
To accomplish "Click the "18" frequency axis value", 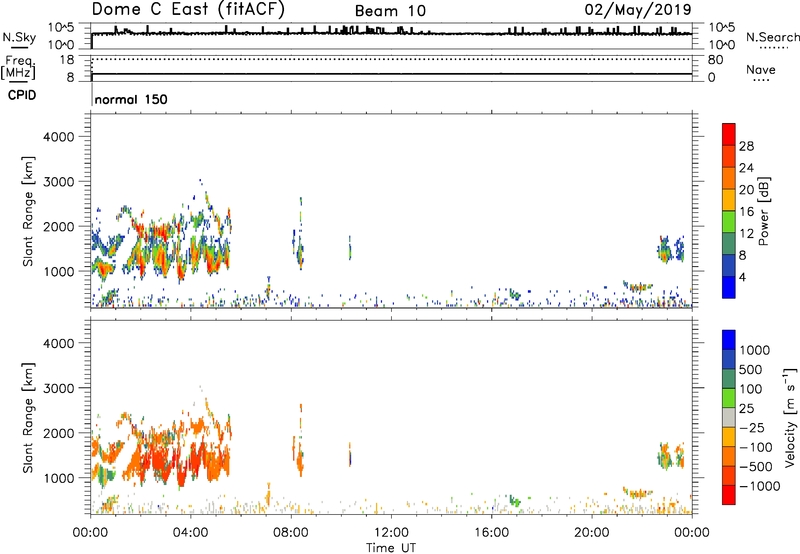I will (67, 60).
